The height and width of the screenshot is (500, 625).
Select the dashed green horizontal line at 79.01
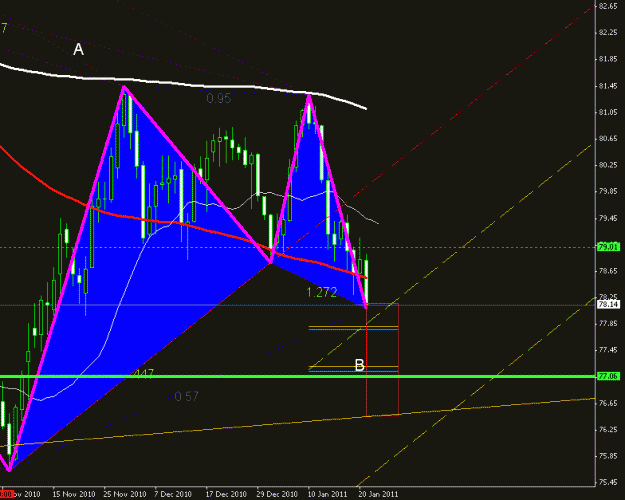pyautogui.click(x=297, y=248)
